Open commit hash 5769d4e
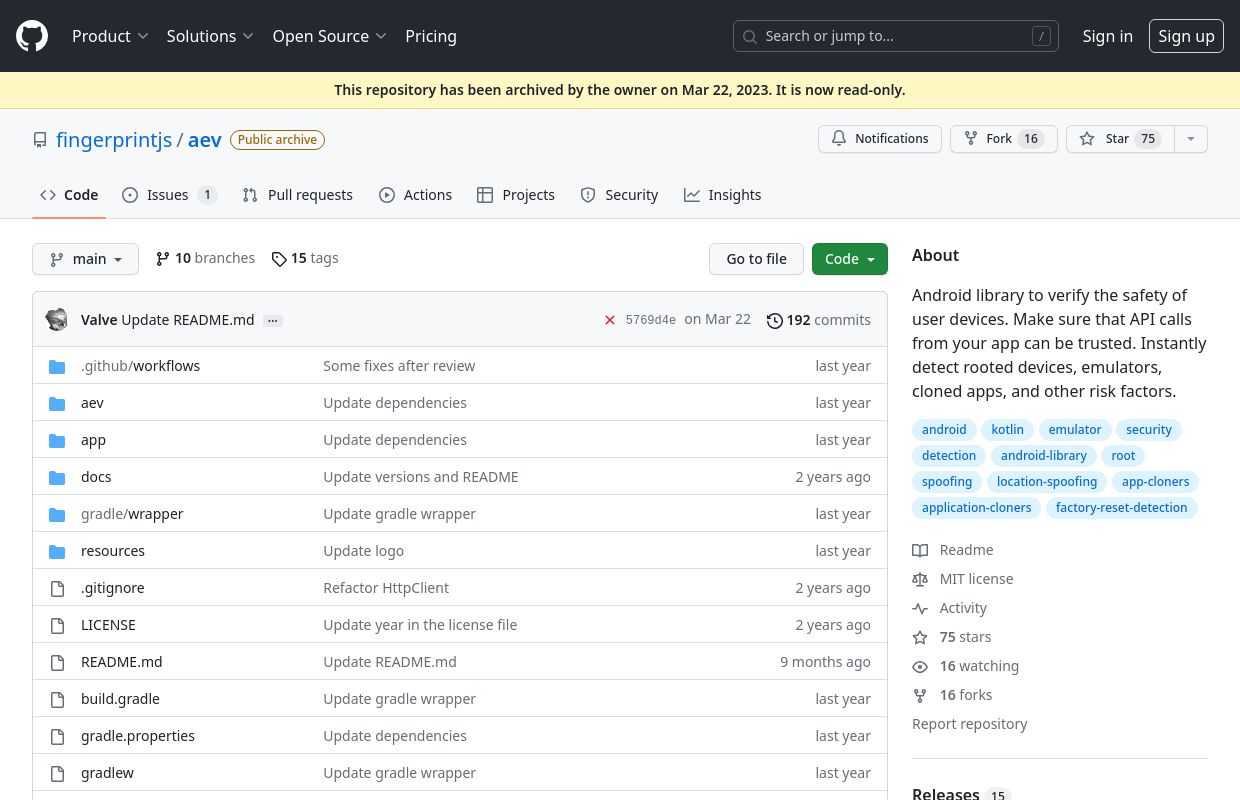Screen dimensions: 1240x800 pyautogui.click(x=651, y=320)
